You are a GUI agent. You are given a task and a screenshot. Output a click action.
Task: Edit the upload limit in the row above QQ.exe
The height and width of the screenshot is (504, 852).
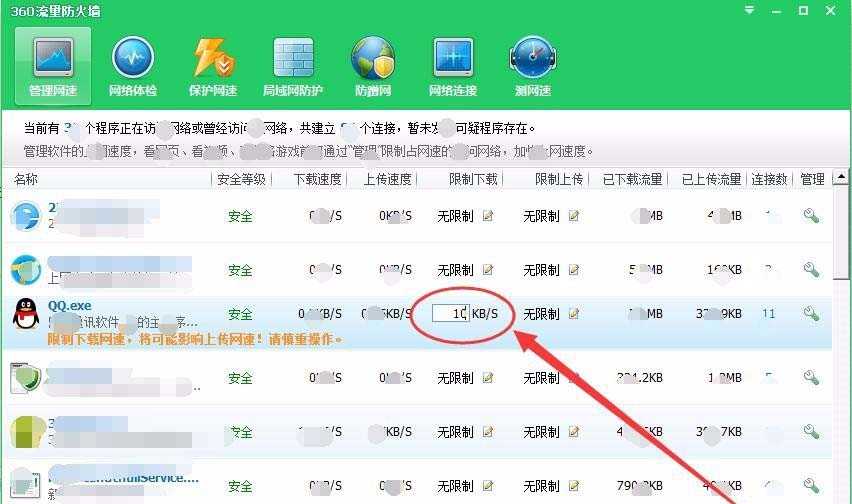point(574,270)
